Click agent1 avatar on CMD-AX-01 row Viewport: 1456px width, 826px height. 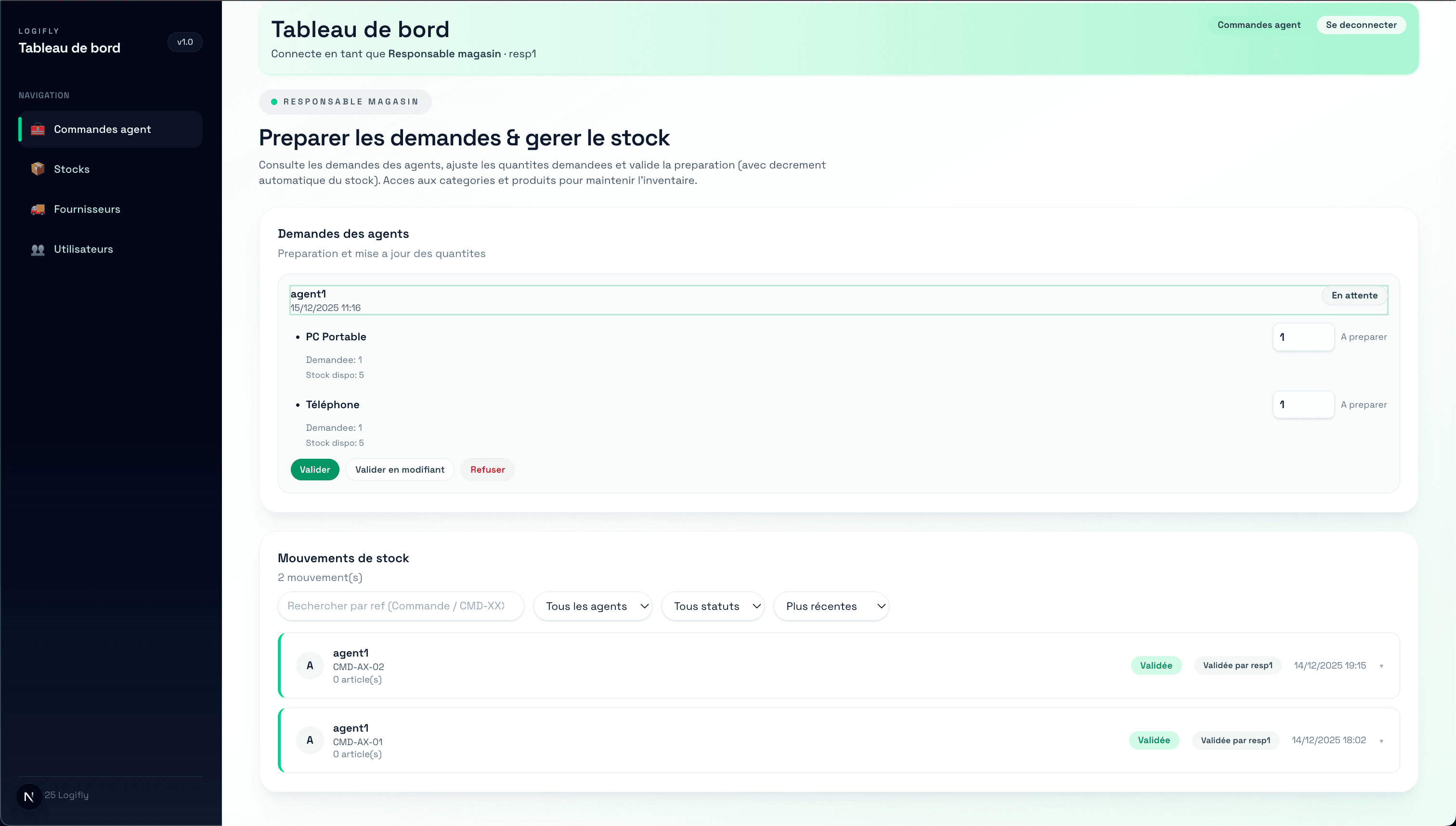[x=310, y=740]
